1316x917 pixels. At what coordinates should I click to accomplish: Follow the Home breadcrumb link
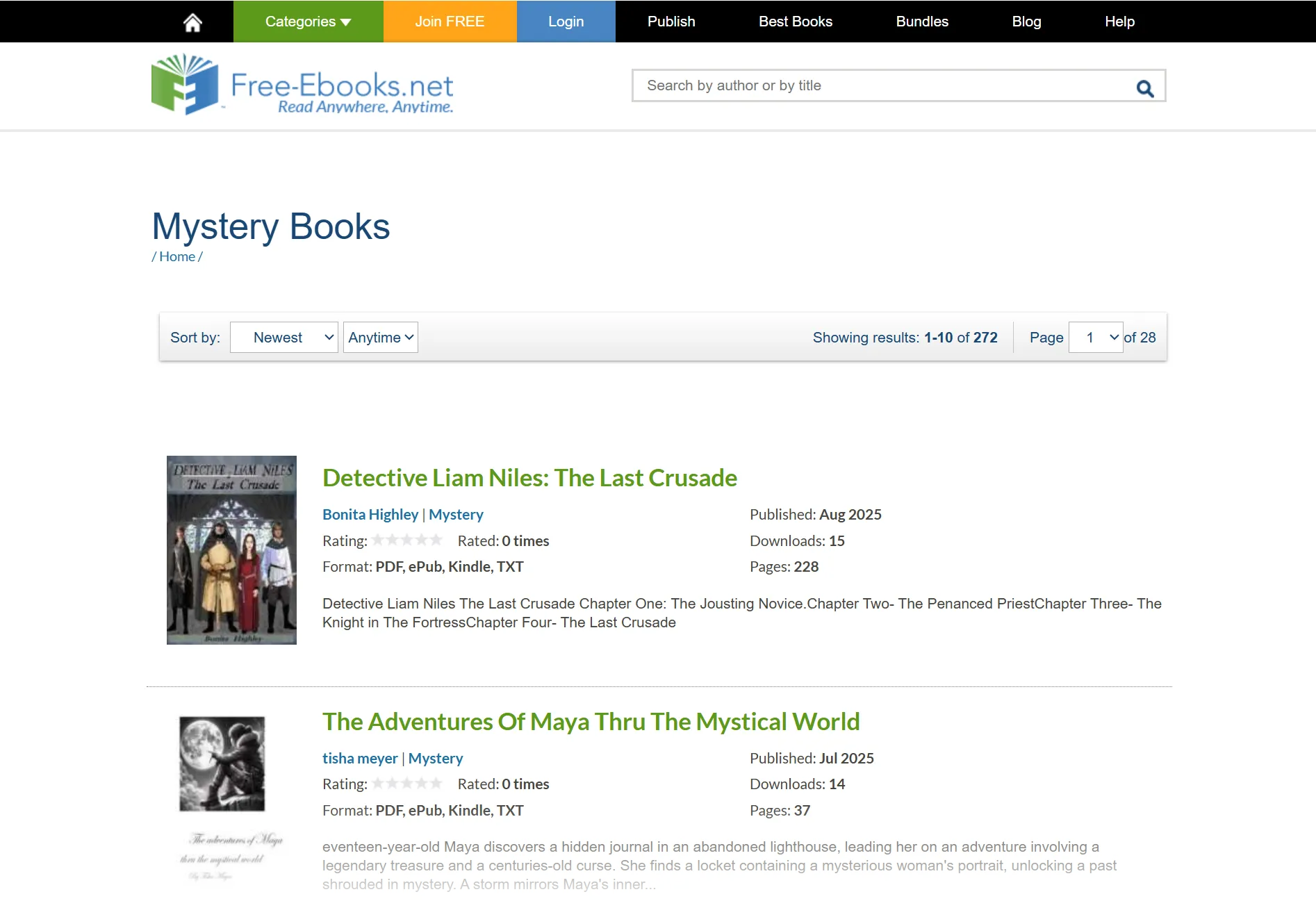(x=177, y=256)
